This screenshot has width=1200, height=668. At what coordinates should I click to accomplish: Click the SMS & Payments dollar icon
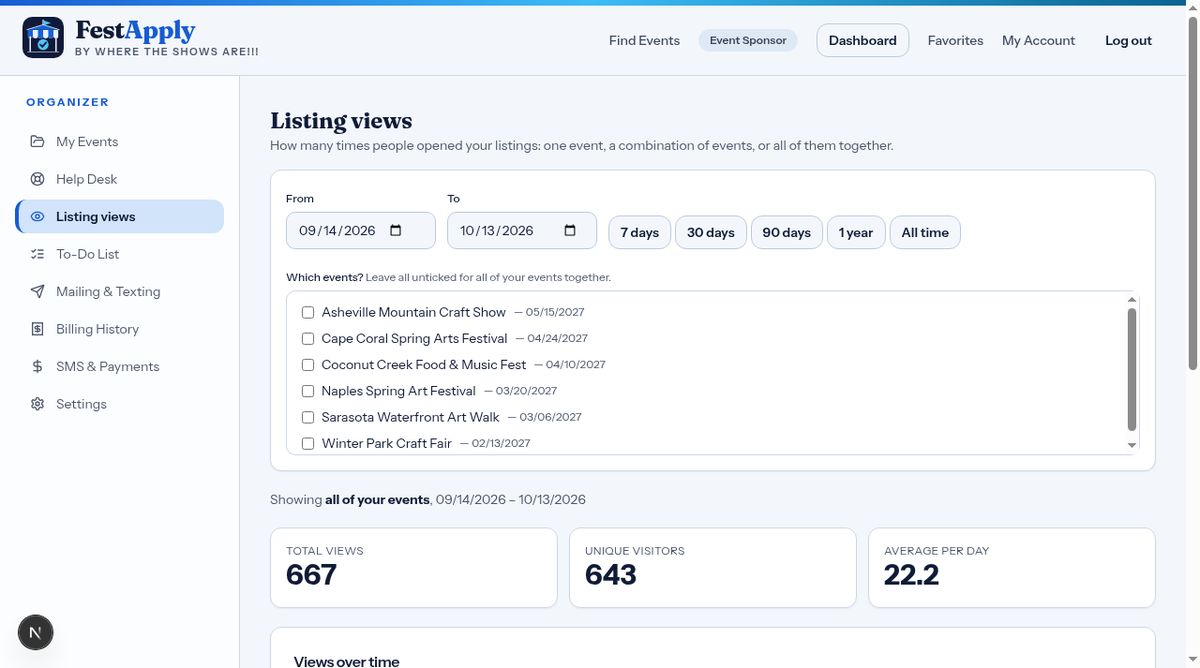(x=37, y=366)
